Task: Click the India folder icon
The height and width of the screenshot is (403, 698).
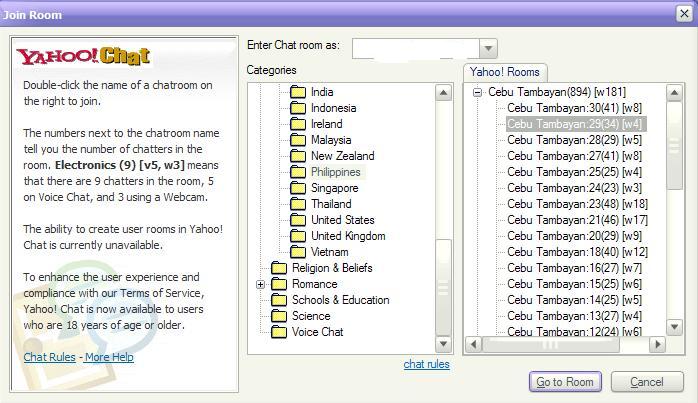Action: point(297,92)
